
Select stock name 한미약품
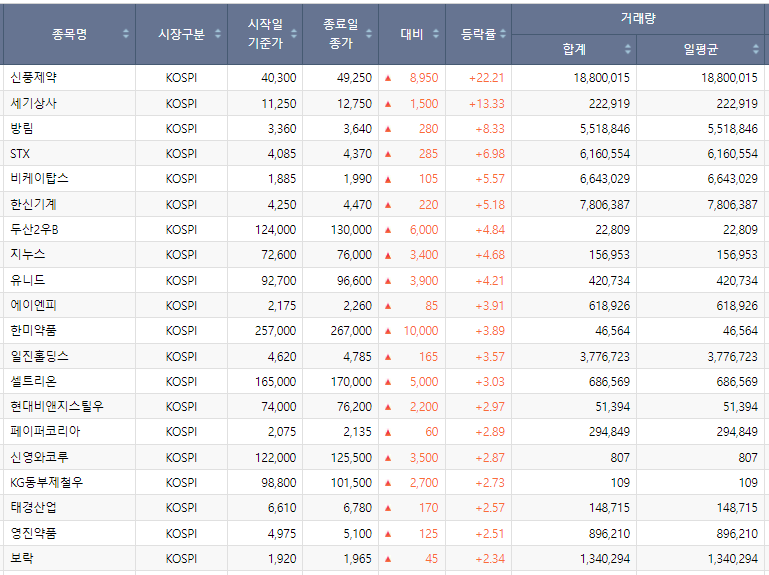pyautogui.click(x=33, y=331)
